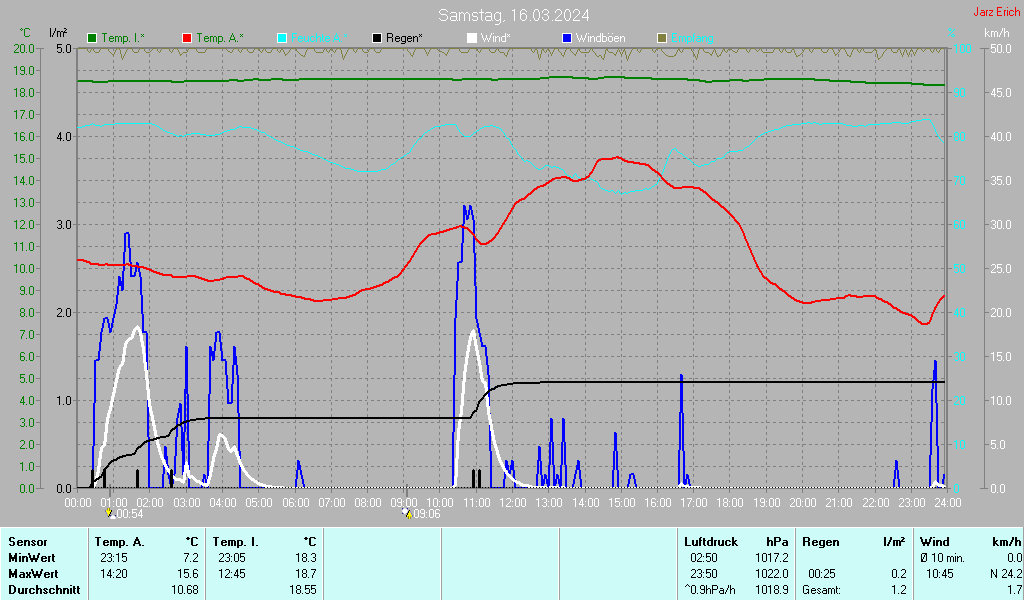Select the Temp. I. column header
Viewport: 1024px width, 600px height.
(236, 541)
